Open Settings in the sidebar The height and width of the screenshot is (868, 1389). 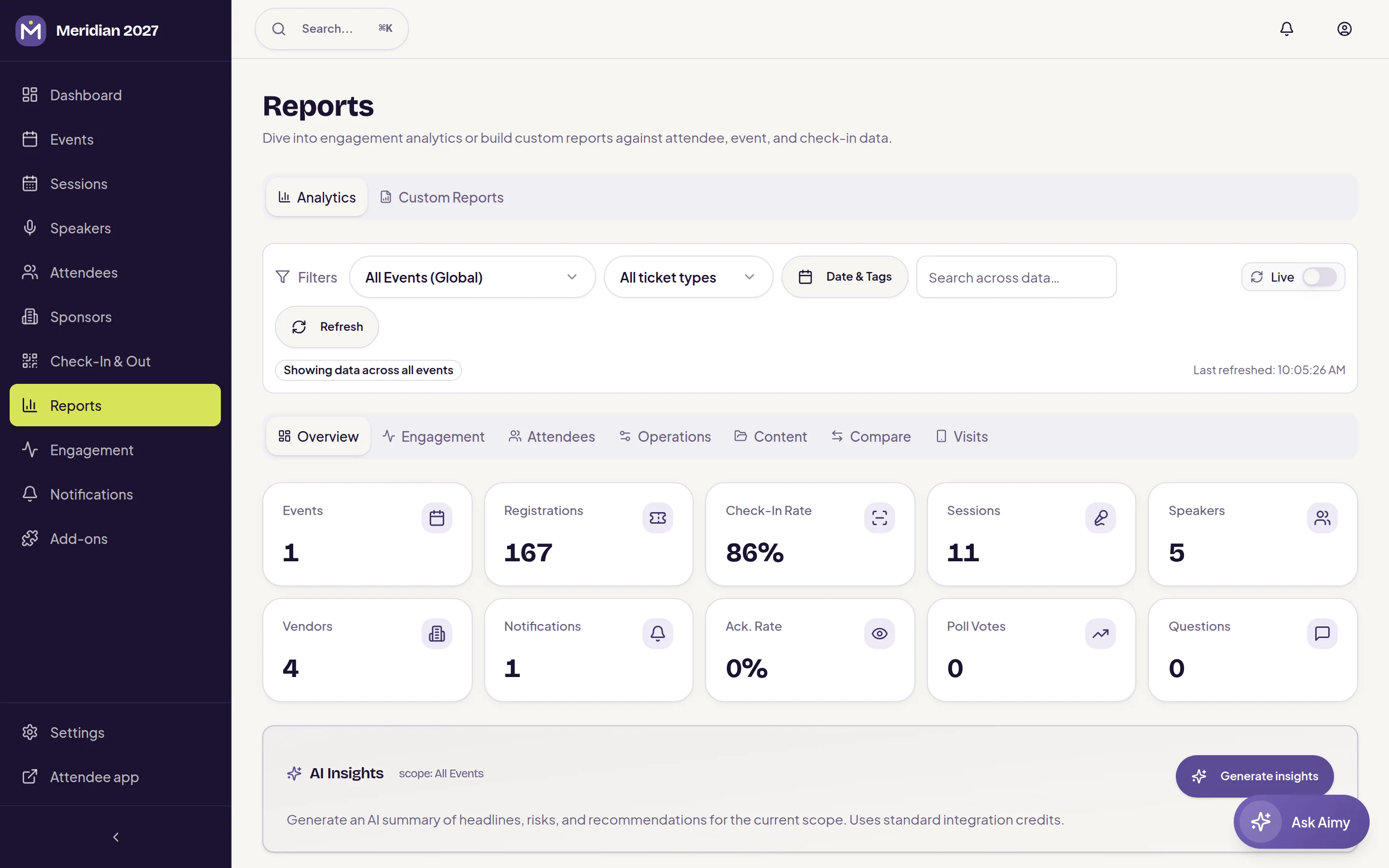tap(115, 732)
